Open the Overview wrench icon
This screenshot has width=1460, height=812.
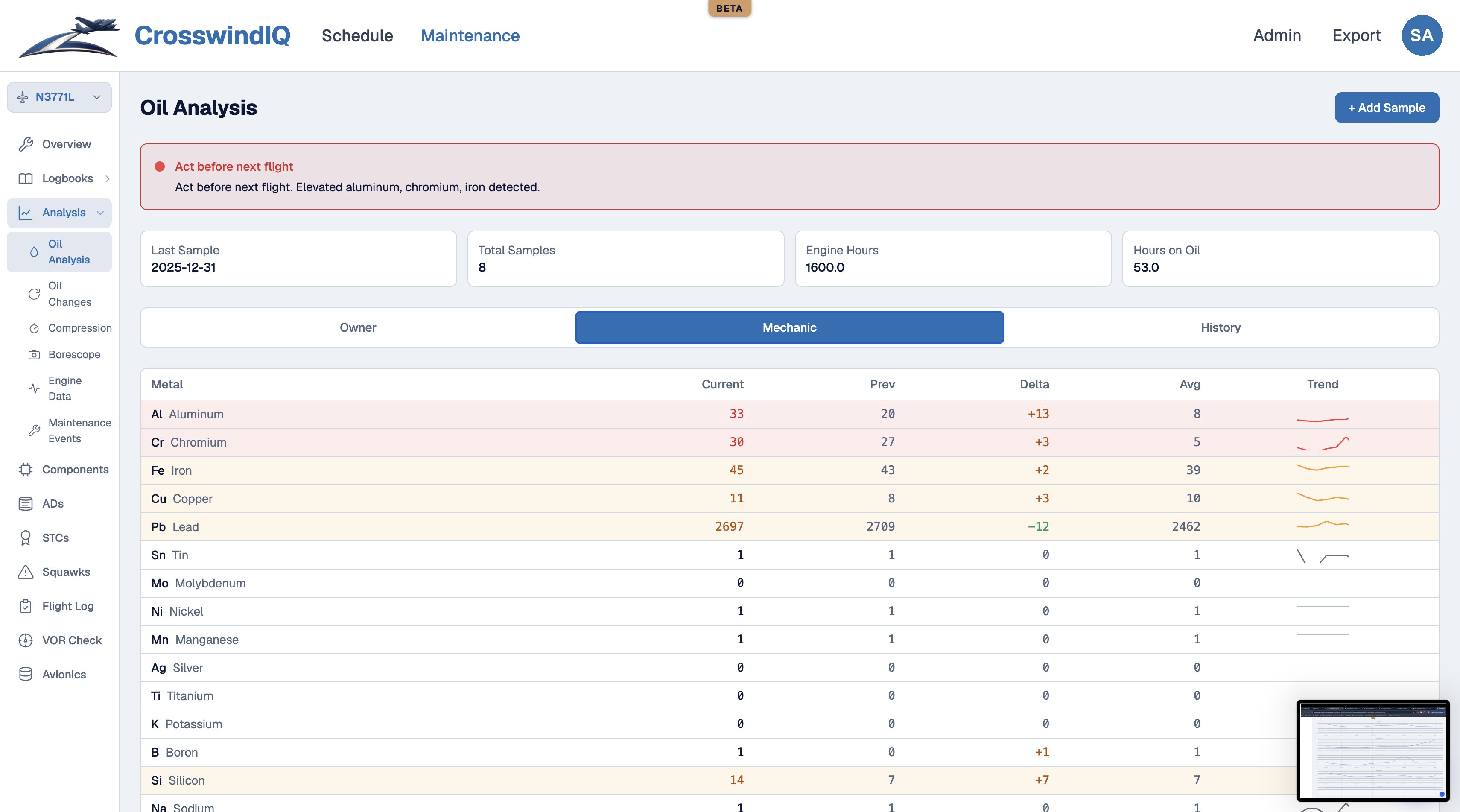click(26, 144)
